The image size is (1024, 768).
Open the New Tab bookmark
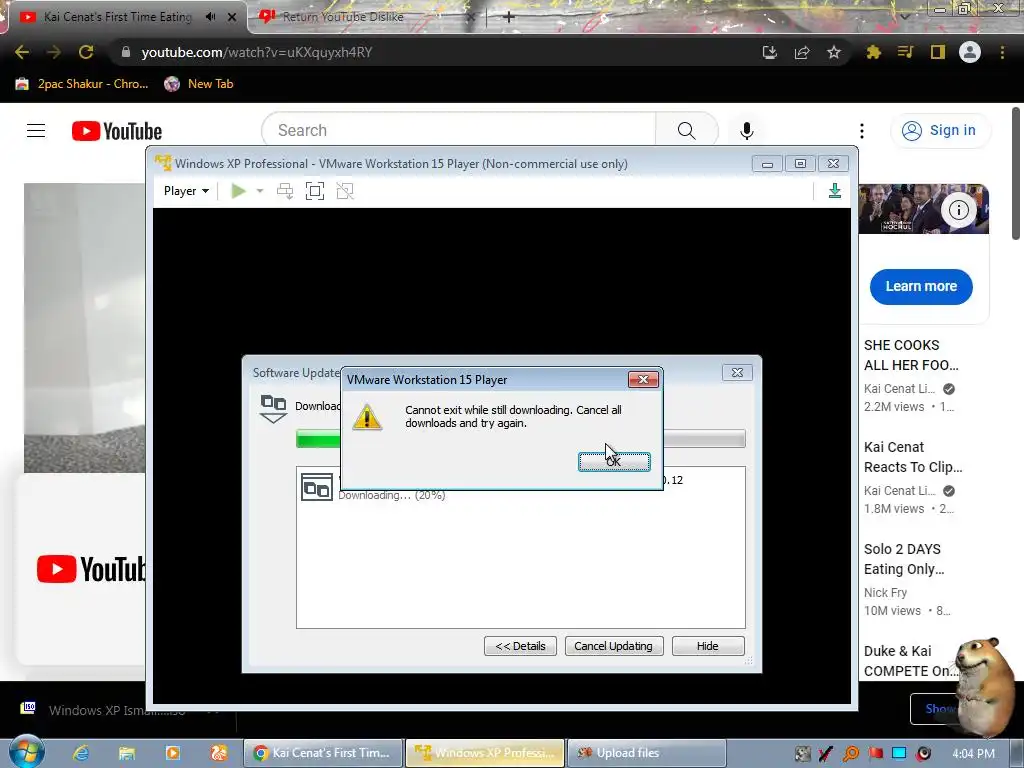(x=199, y=84)
